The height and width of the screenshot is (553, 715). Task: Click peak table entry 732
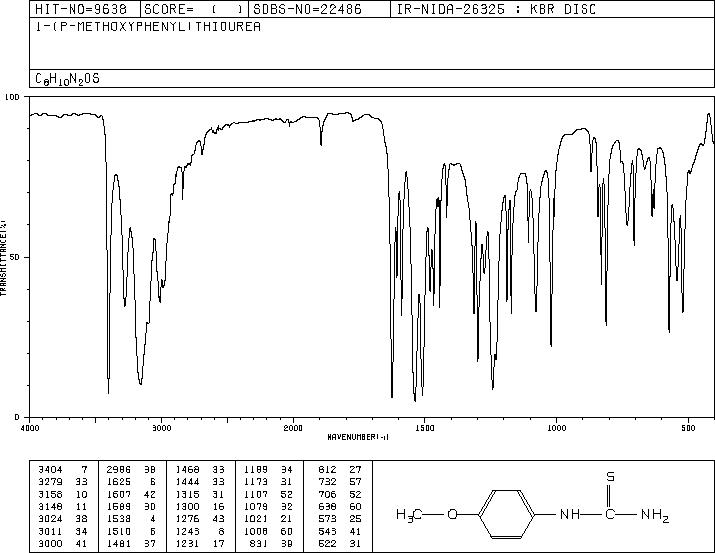click(x=327, y=482)
